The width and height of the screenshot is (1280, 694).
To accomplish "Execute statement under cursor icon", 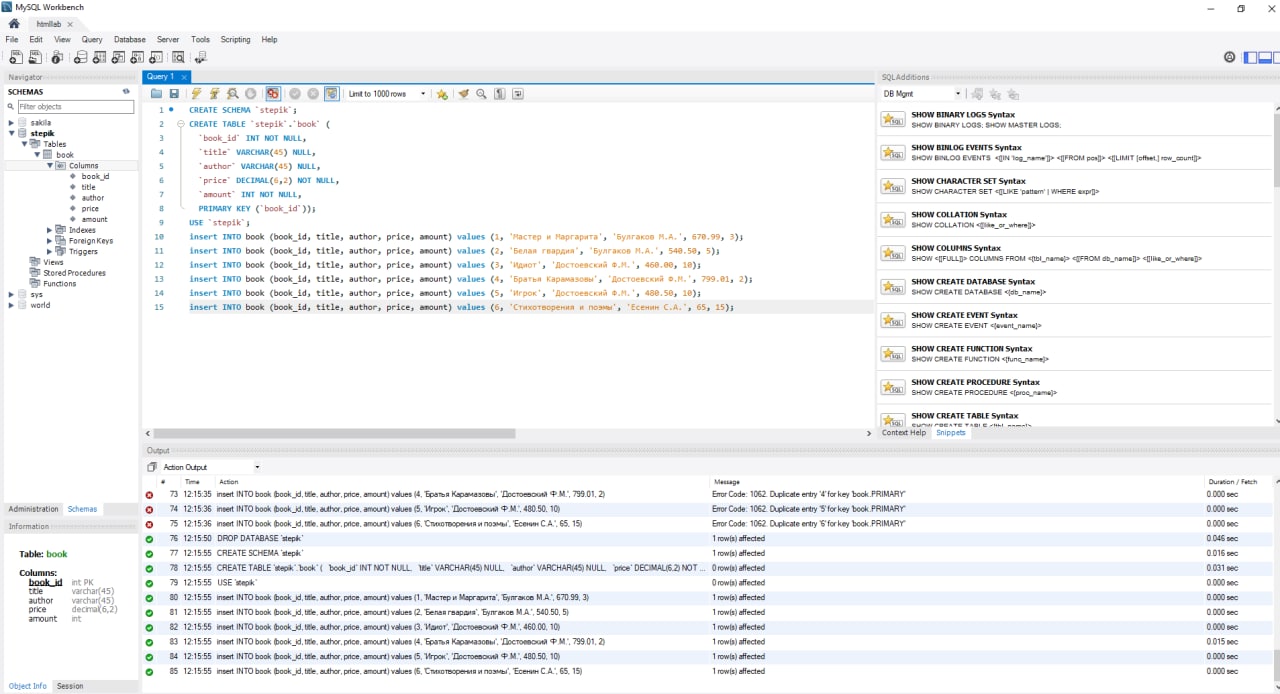I will 214,93.
